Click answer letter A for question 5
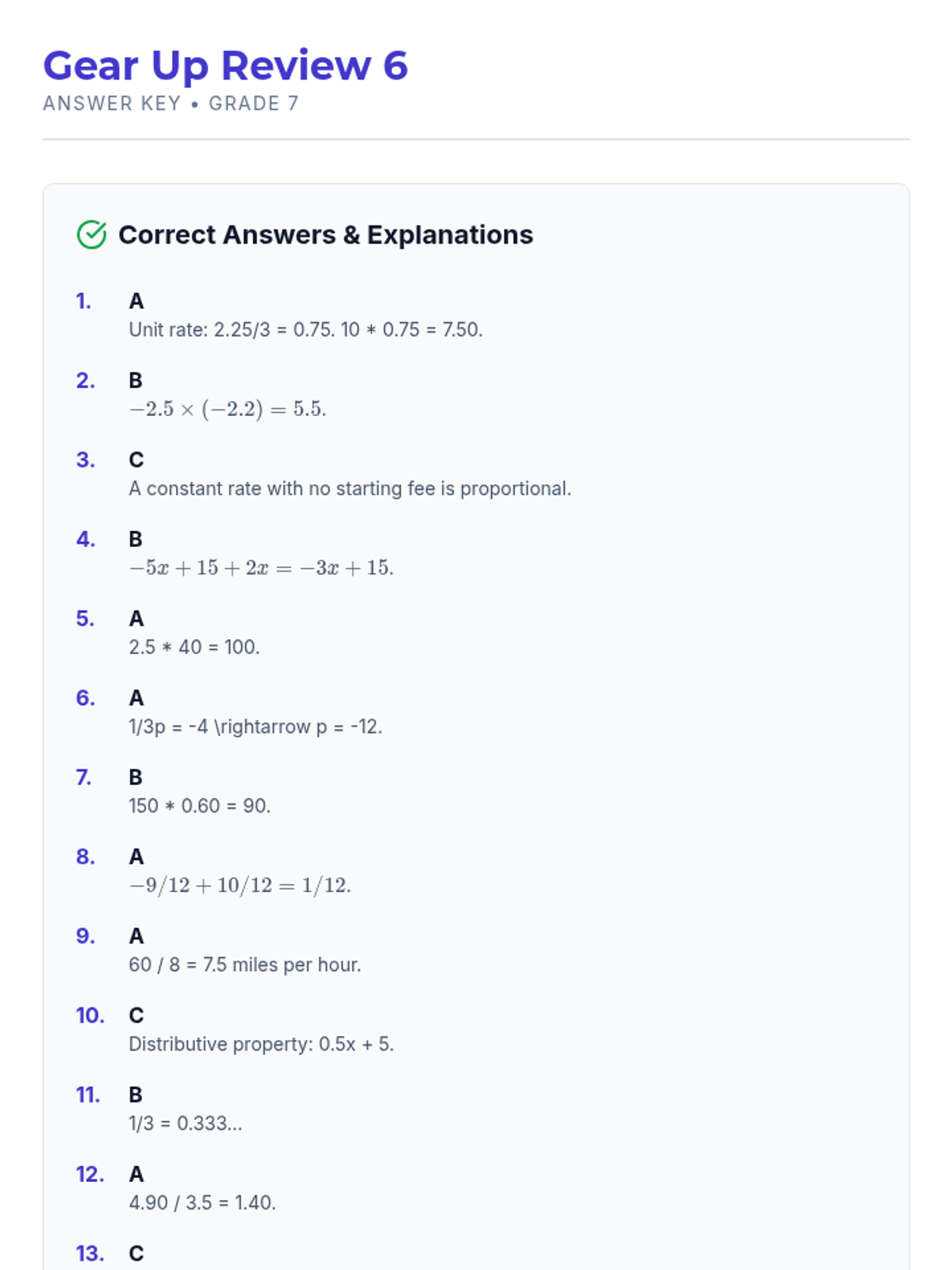 [x=136, y=619]
